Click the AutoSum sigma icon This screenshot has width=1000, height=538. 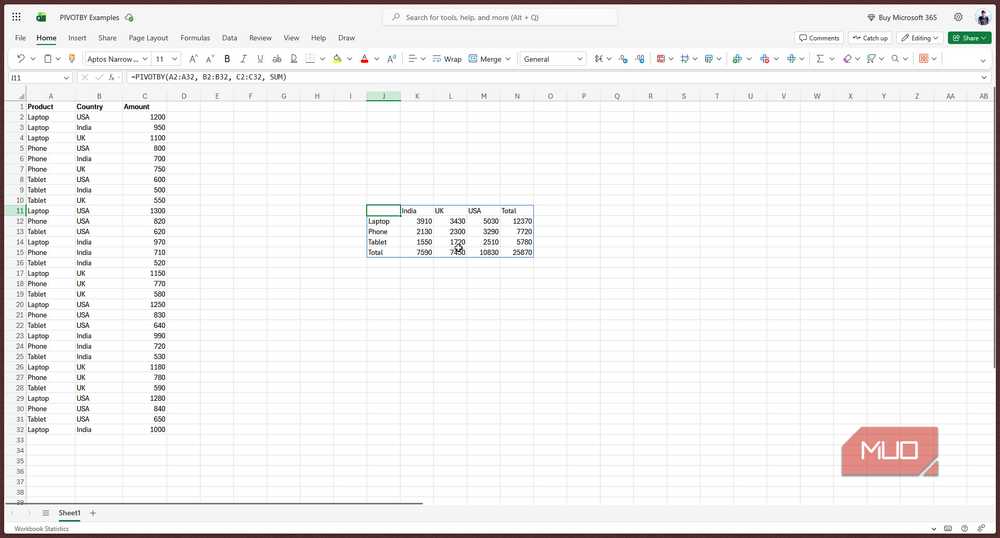(820, 59)
